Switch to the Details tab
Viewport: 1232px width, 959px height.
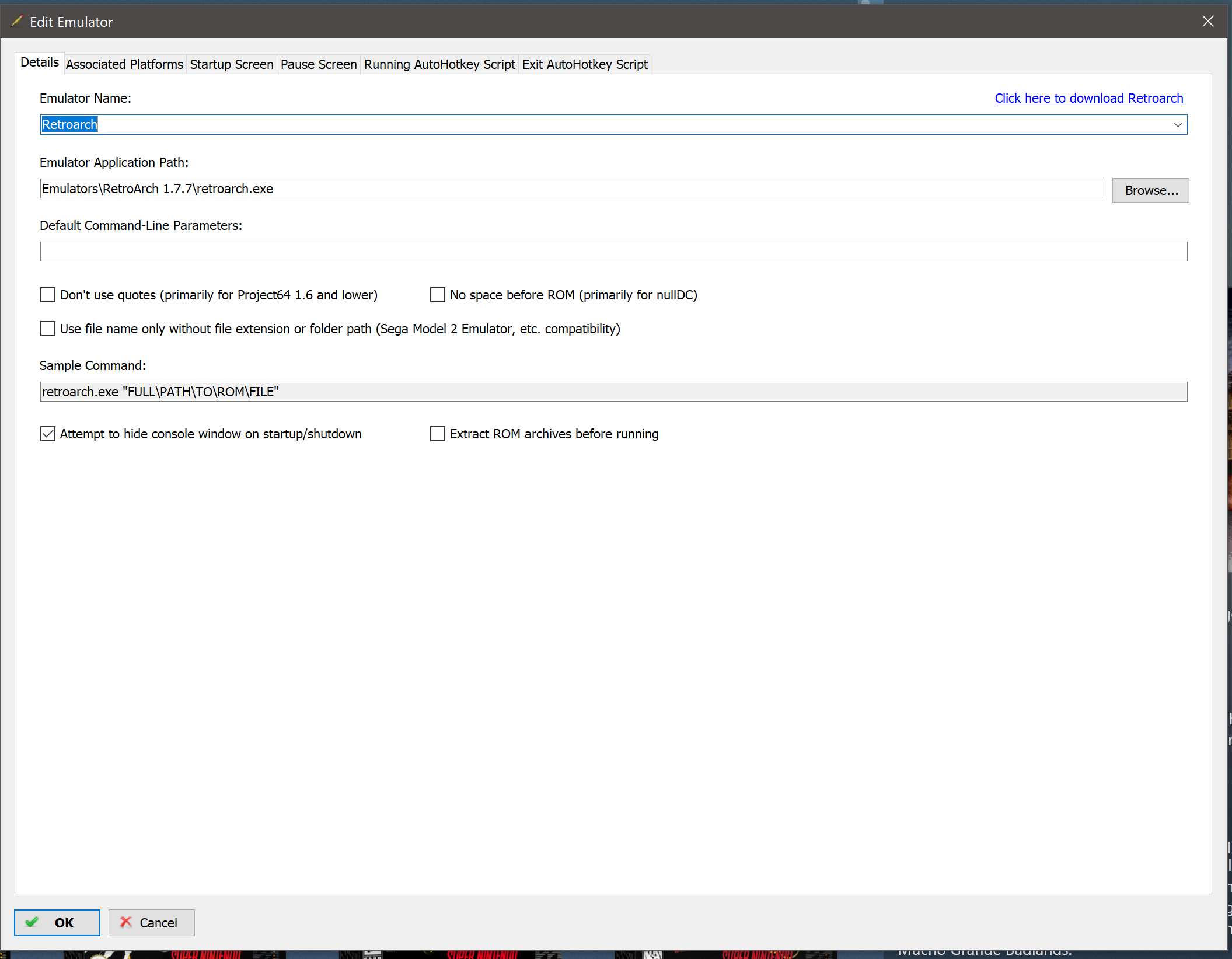[40, 62]
